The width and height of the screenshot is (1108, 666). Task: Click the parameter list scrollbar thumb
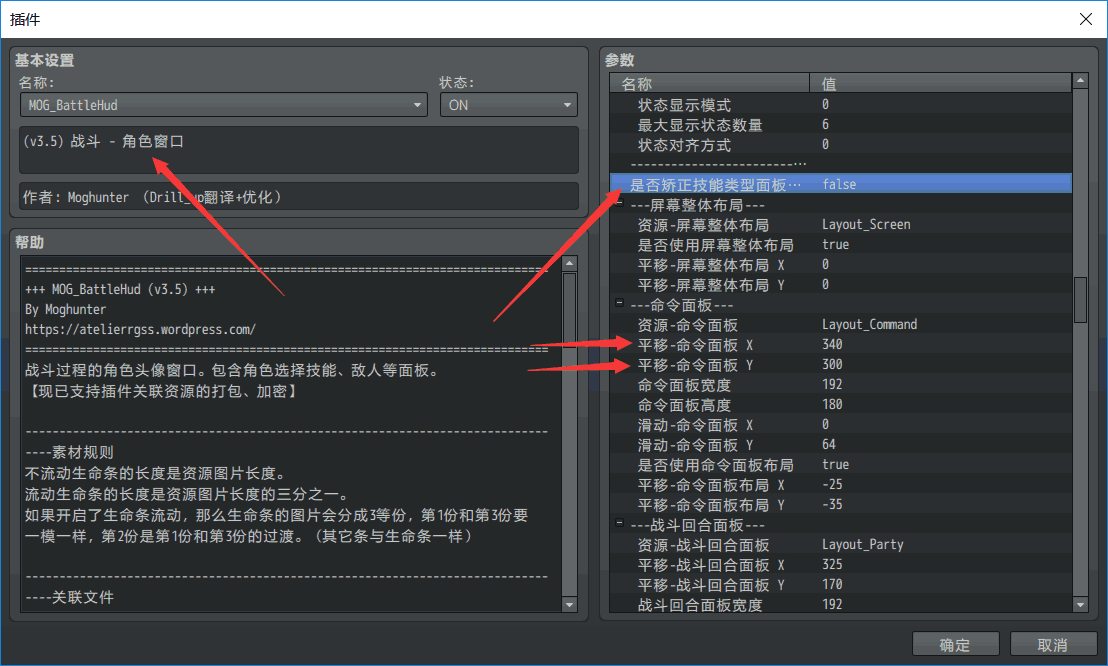pyautogui.click(x=1080, y=300)
